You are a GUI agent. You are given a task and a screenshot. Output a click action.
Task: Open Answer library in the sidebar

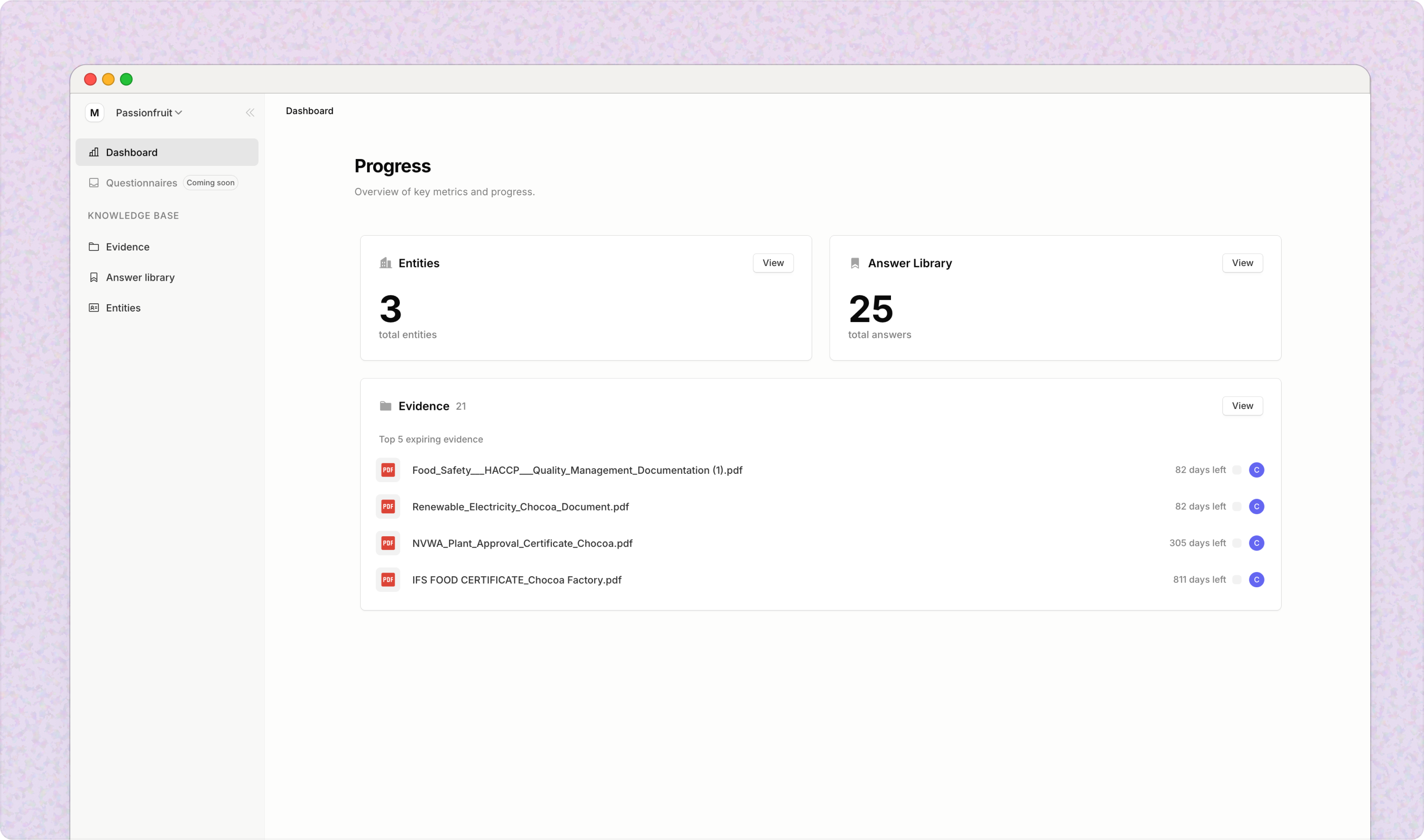140,278
